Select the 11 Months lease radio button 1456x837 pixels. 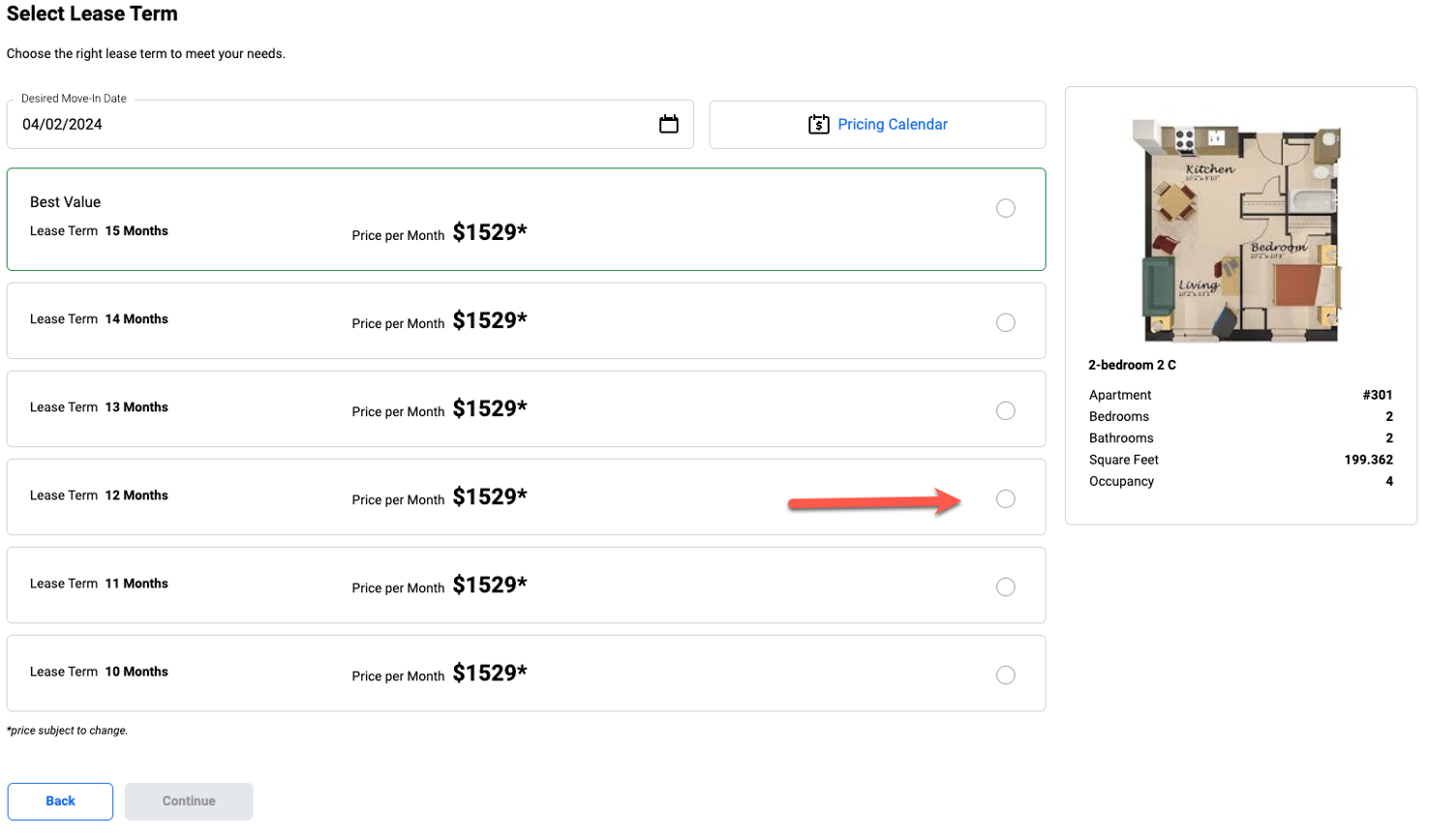point(1006,586)
